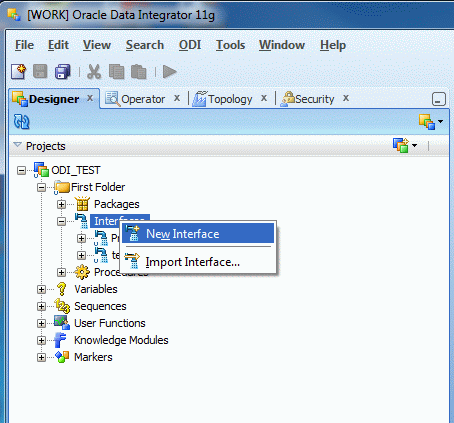Expand the first interface child under Interfaces
The image size is (454, 423).
tap(81, 238)
